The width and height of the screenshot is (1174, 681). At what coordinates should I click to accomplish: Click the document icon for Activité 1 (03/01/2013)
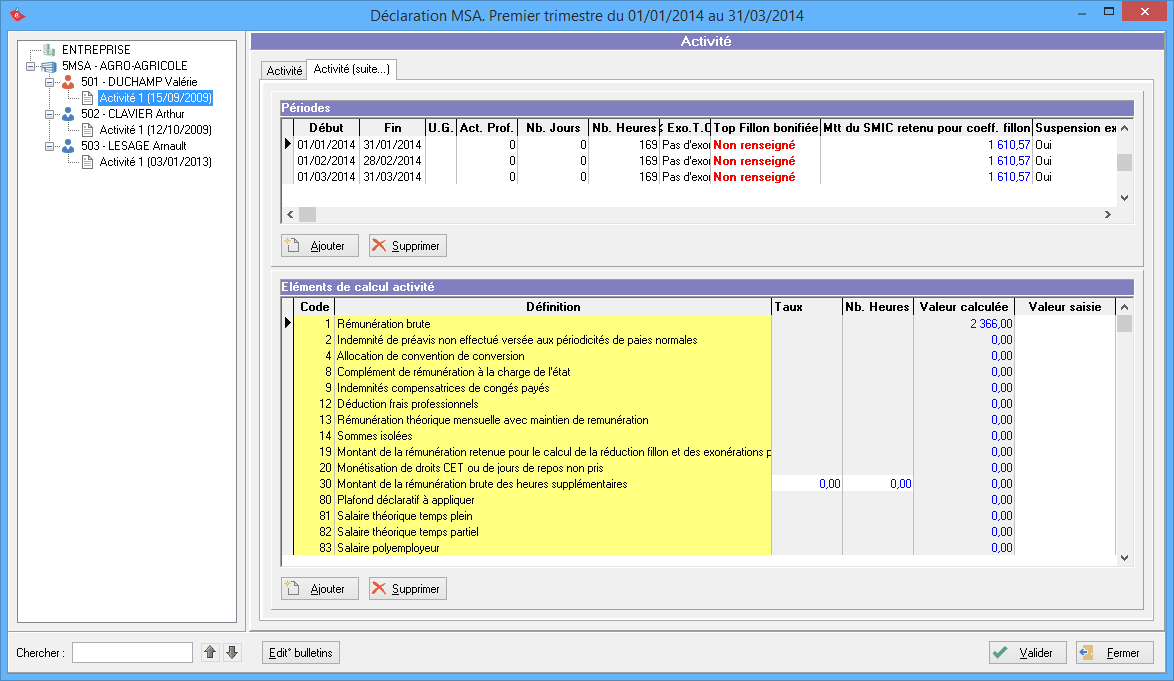[87, 162]
